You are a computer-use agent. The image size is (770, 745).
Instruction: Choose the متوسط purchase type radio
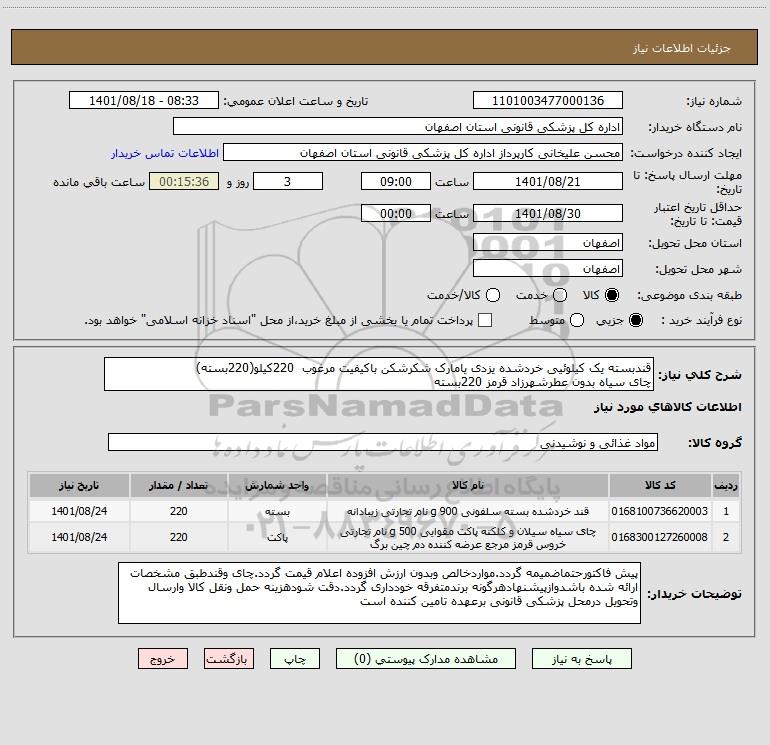pyautogui.click(x=577, y=320)
